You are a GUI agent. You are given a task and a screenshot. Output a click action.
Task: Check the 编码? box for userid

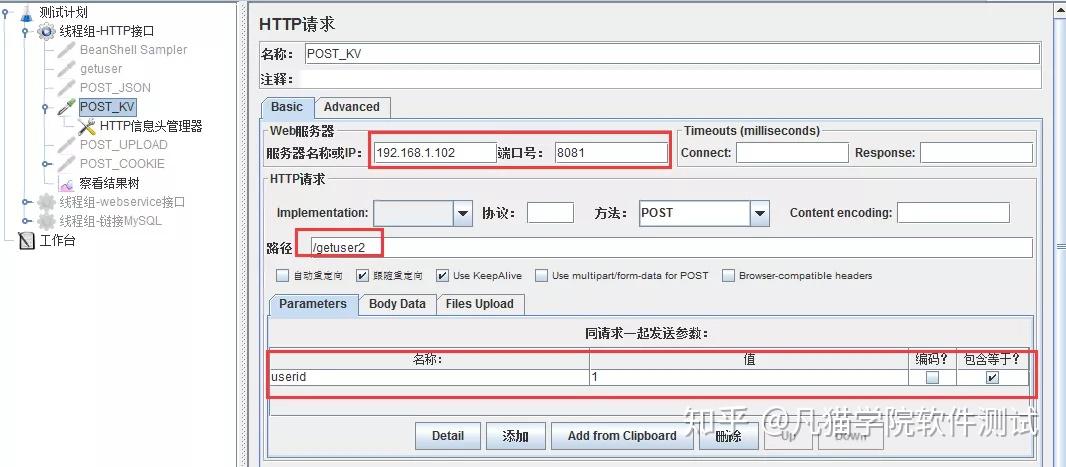(x=932, y=377)
